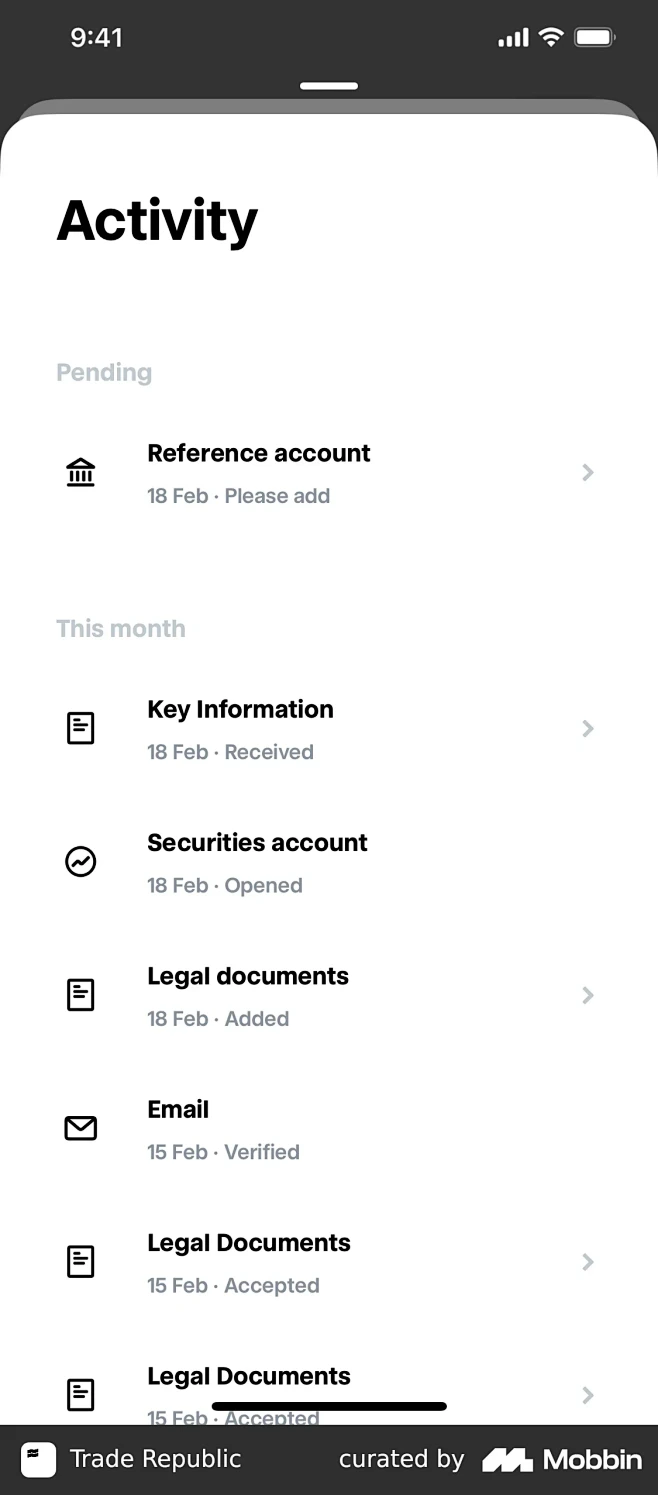Tap the document icon beside Legal documents Added

pos(80,995)
